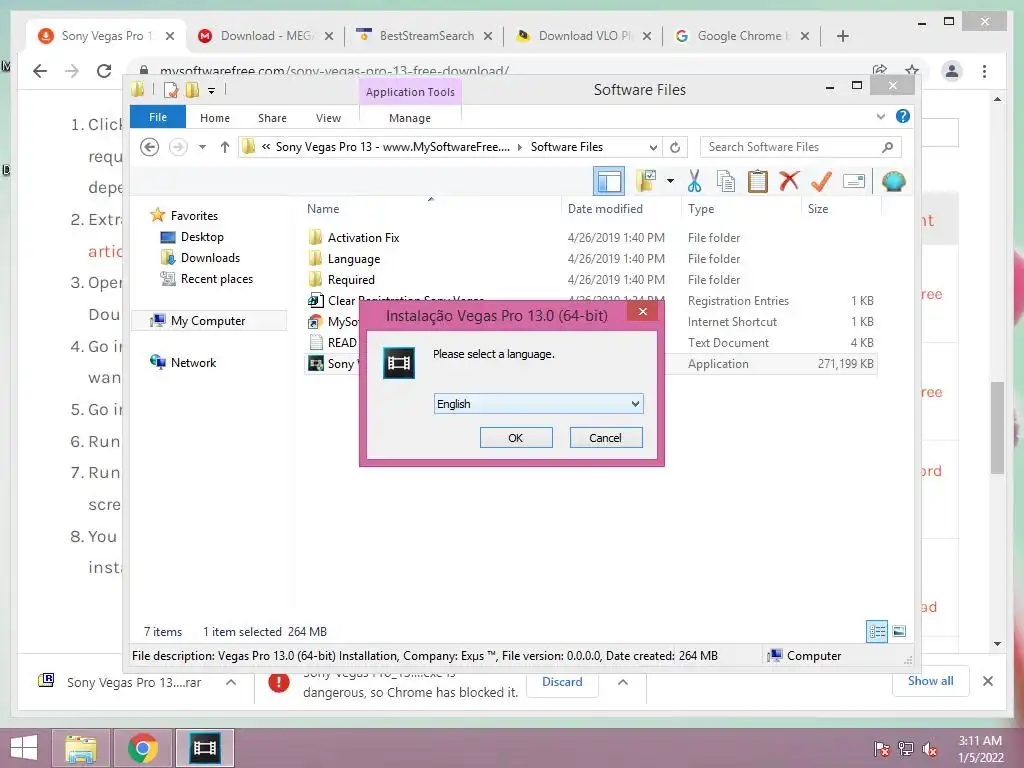Select the Required folder

coord(351,280)
